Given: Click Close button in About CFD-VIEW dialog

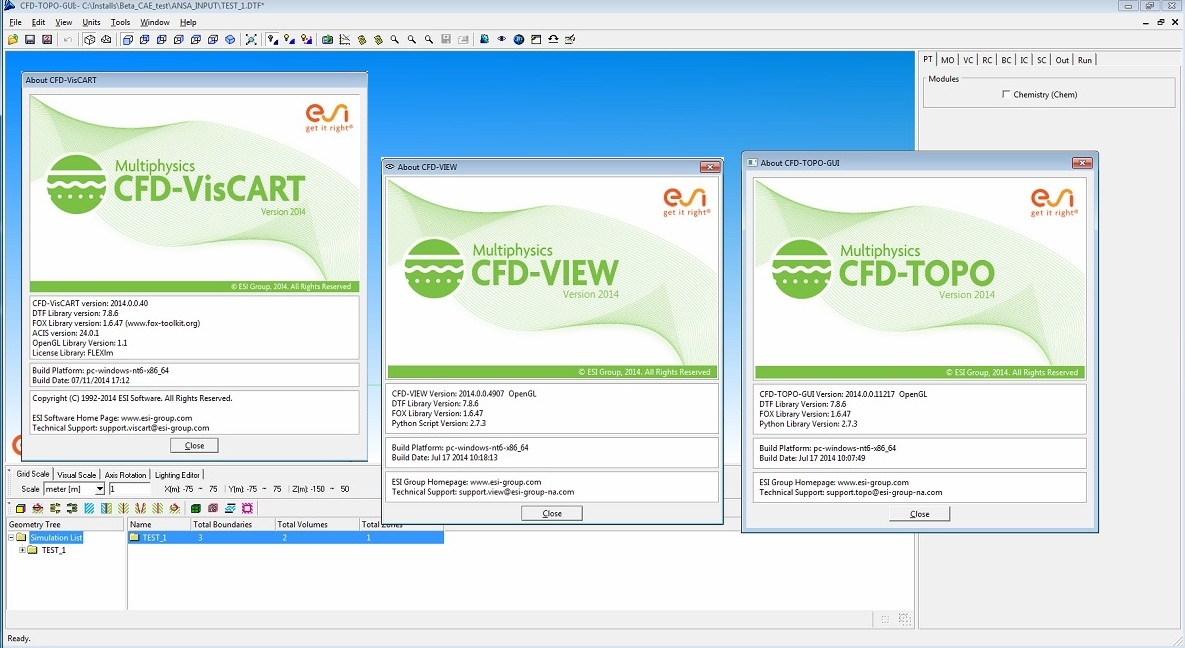Looking at the screenshot, I should (x=552, y=513).
